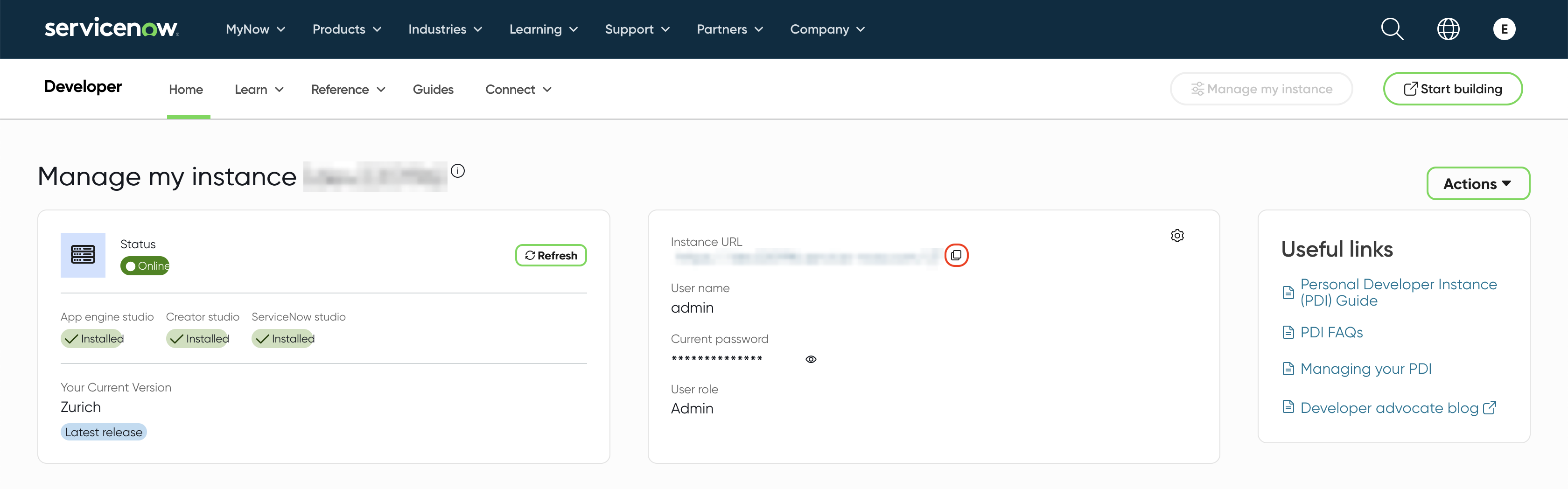Open the user profile avatar E
The height and width of the screenshot is (489, 1568).
point(1504,28)
